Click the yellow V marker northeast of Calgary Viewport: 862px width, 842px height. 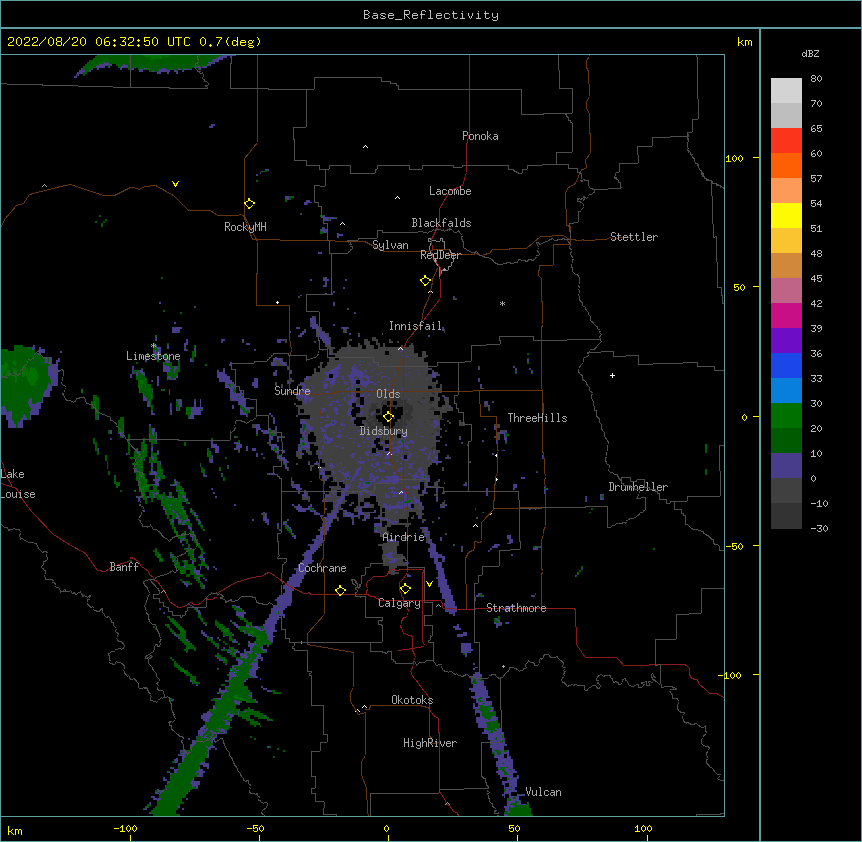[429, 584]
